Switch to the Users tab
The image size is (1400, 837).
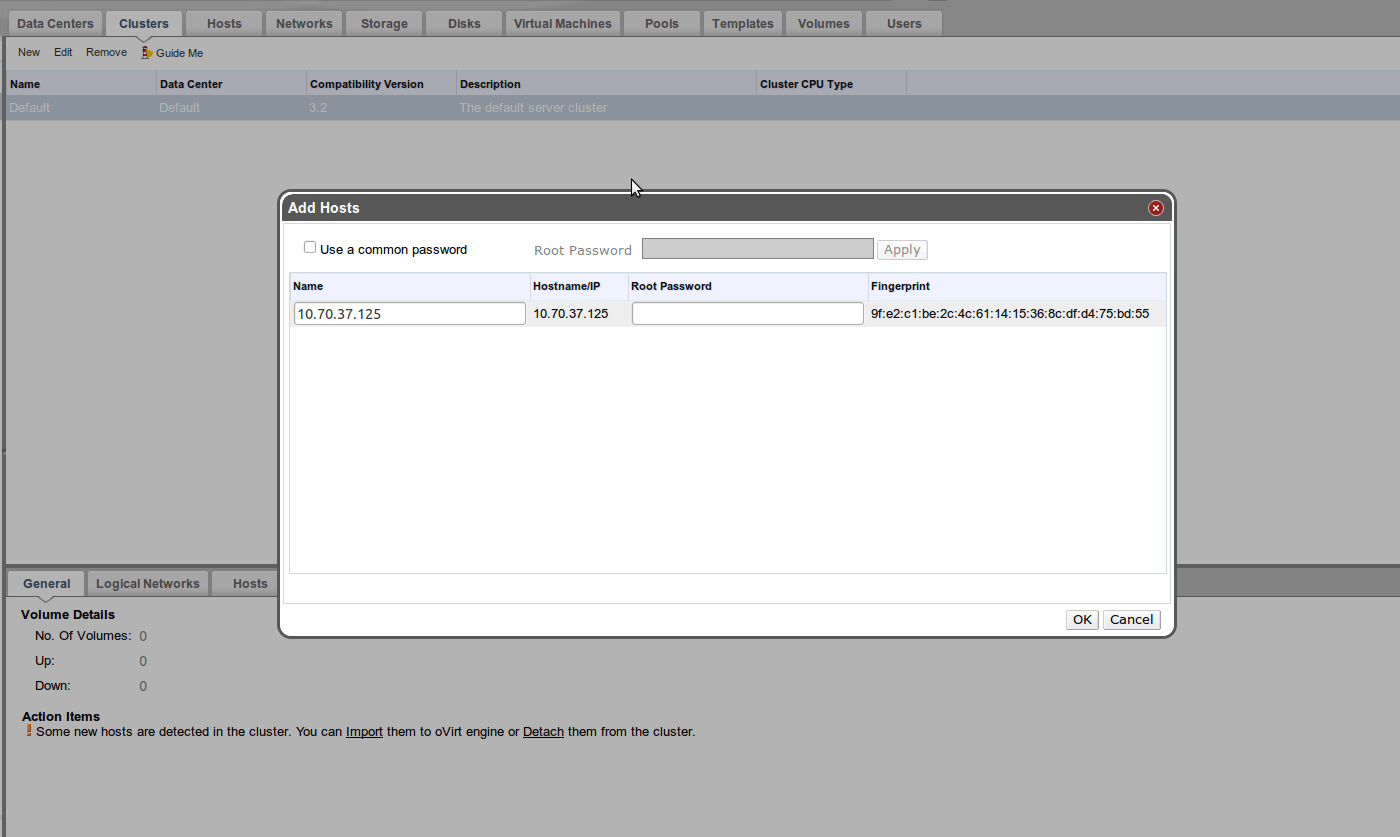904,23
